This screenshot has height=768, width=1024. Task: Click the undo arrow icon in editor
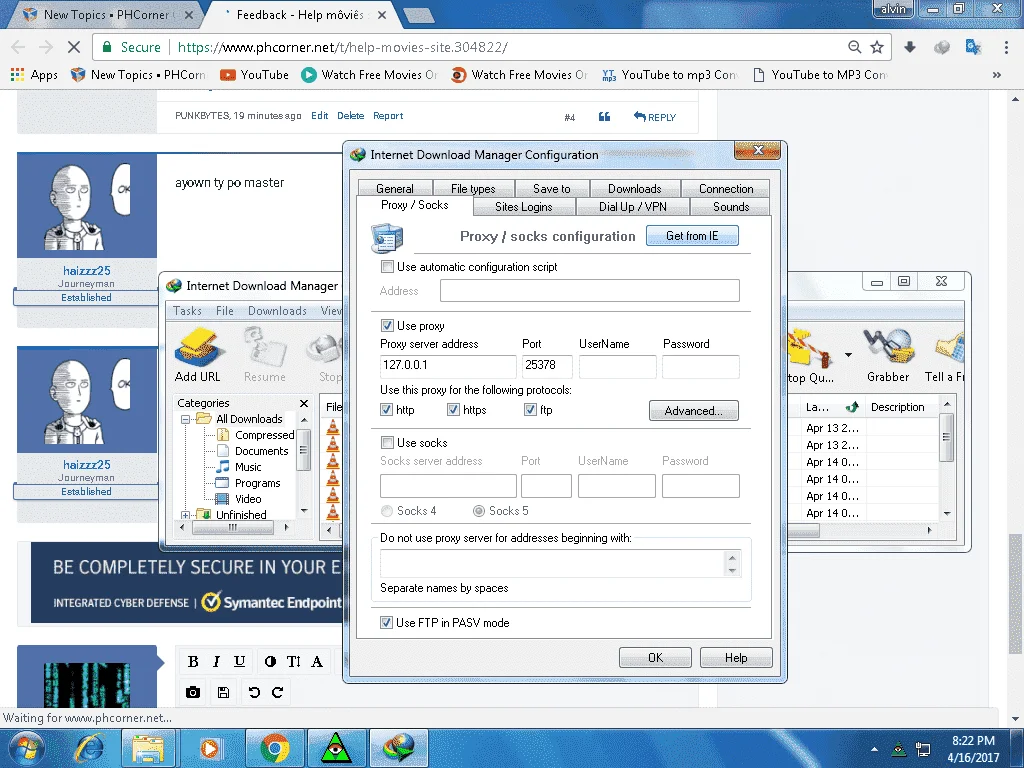[x=254, y=692]
